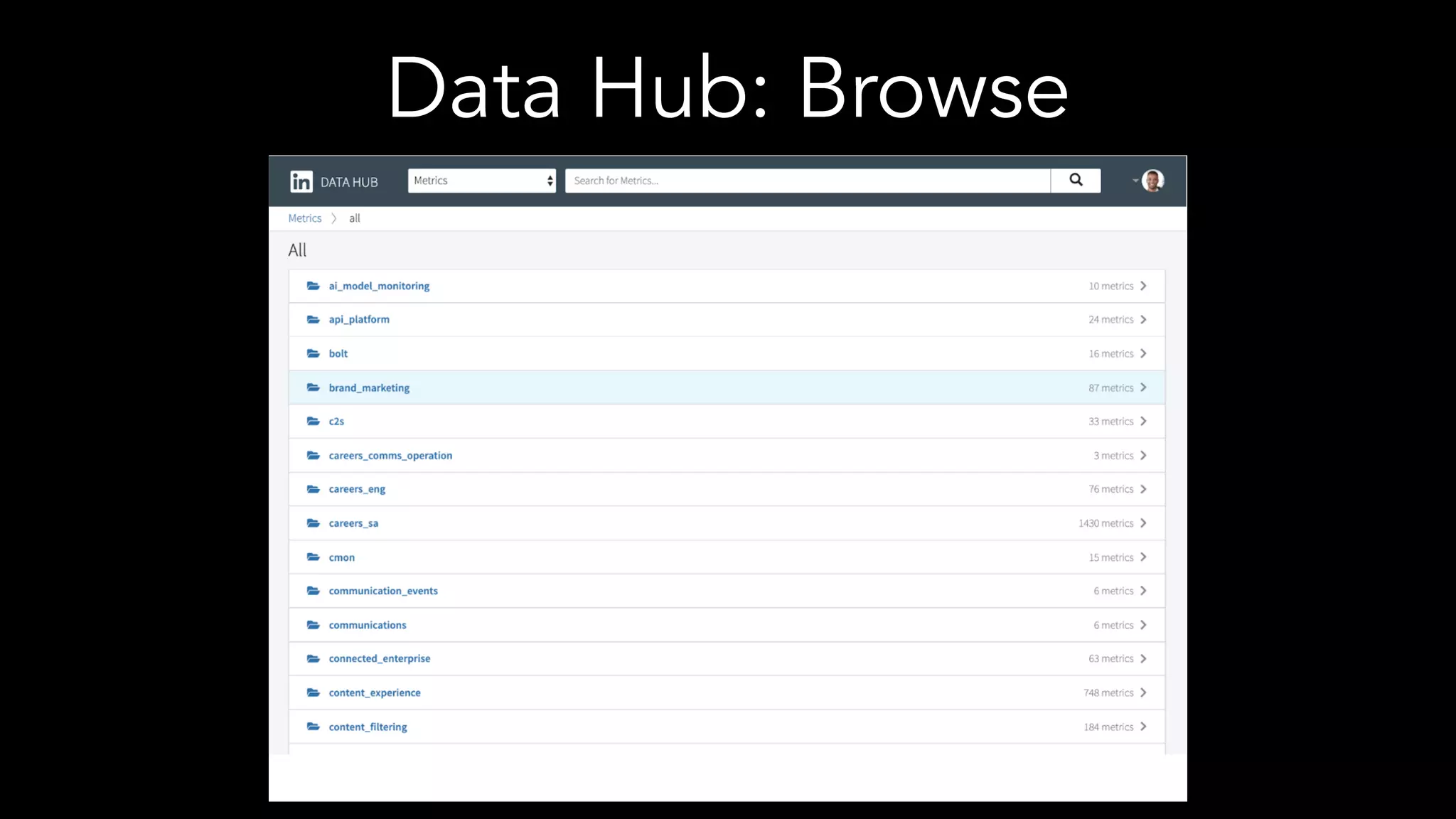Click the folder icon for careers_sa
The height and width of the screenshot is (819, 1456).
[313, 523]
